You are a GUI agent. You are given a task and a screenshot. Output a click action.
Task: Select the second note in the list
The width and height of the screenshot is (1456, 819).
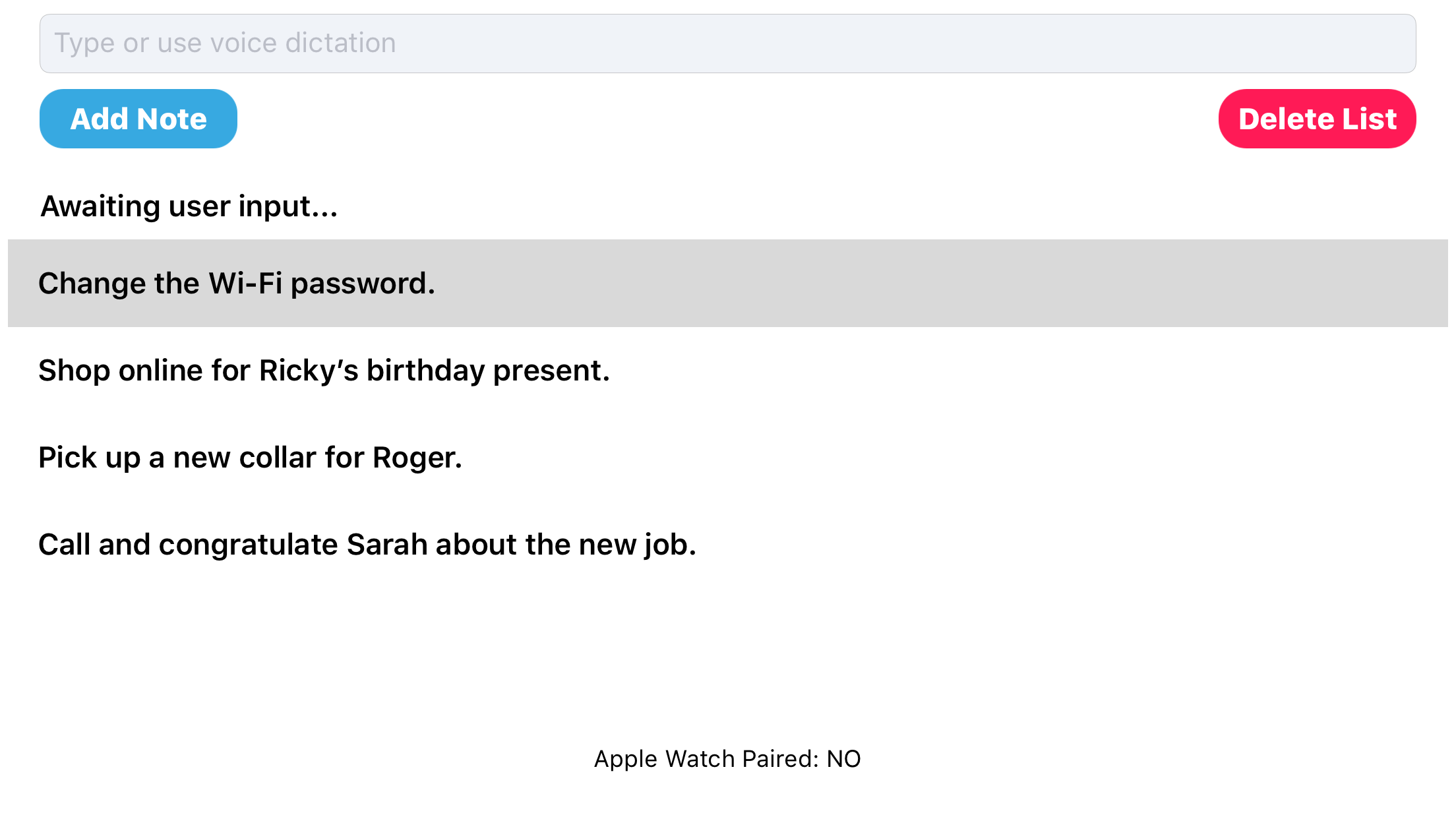[324, 371]
